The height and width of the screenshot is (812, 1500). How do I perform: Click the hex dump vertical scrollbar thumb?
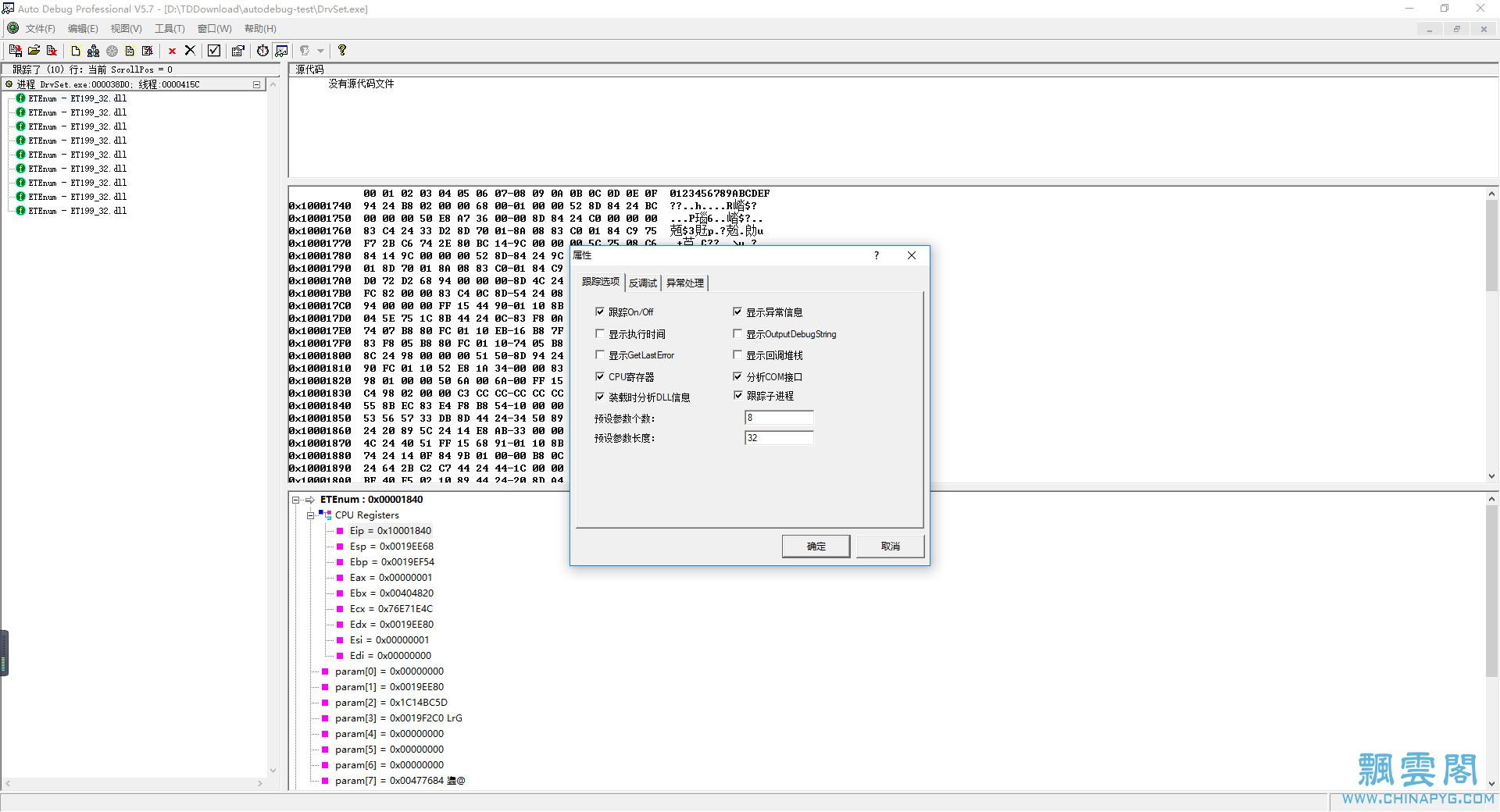pos(1491,245)
